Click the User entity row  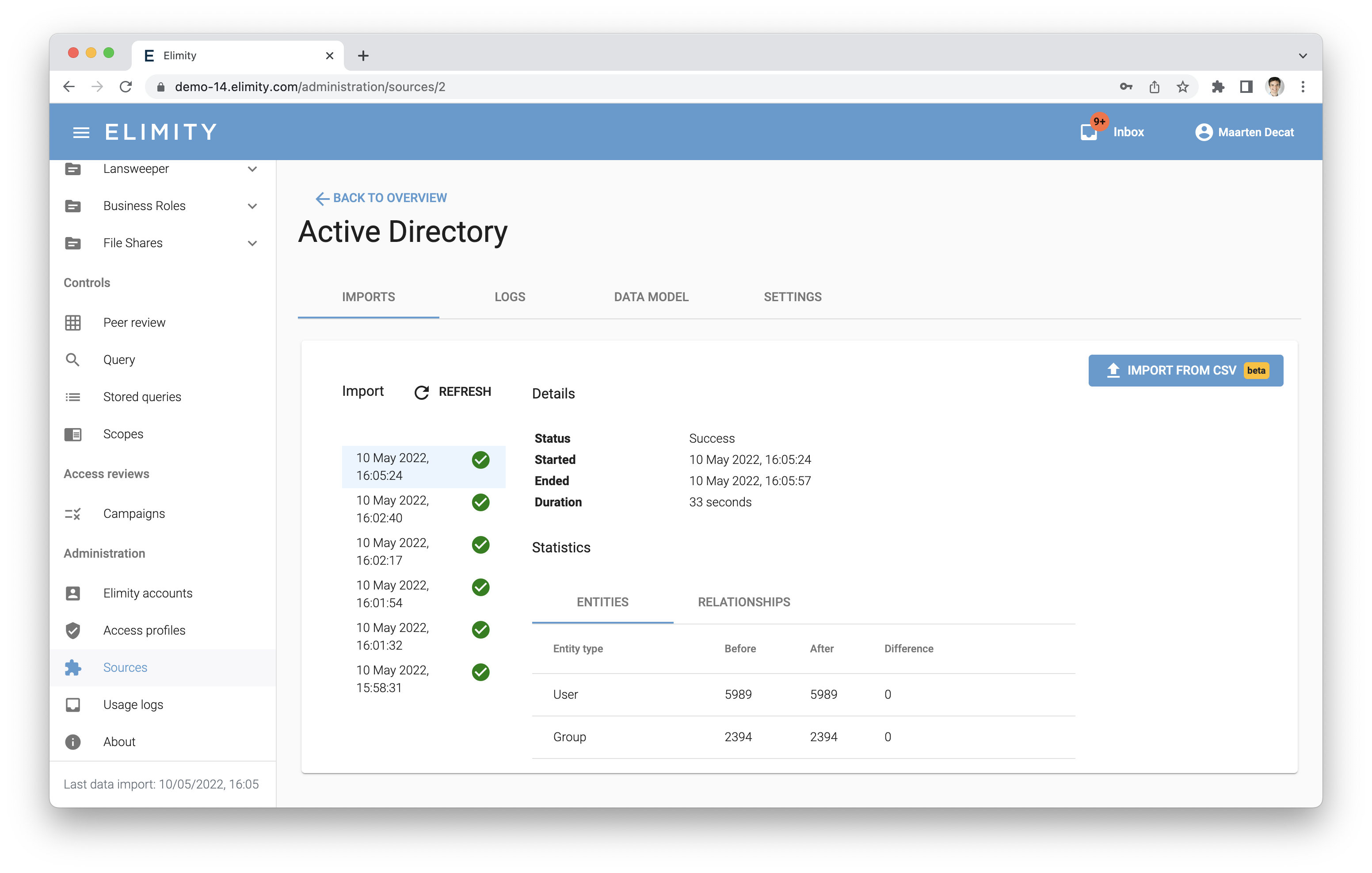point(804,694)
